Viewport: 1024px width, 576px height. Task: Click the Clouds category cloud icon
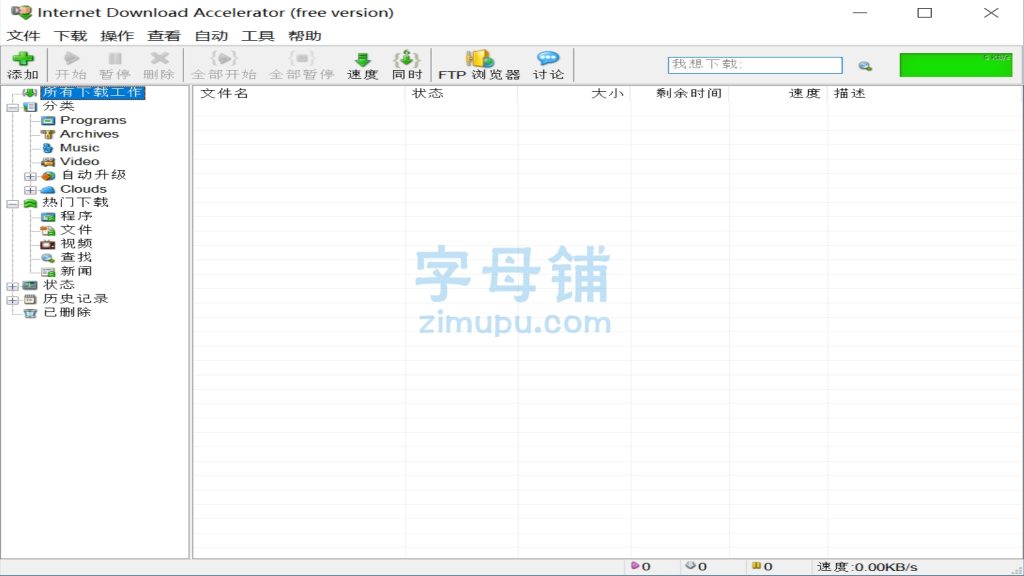pos(48,189)
